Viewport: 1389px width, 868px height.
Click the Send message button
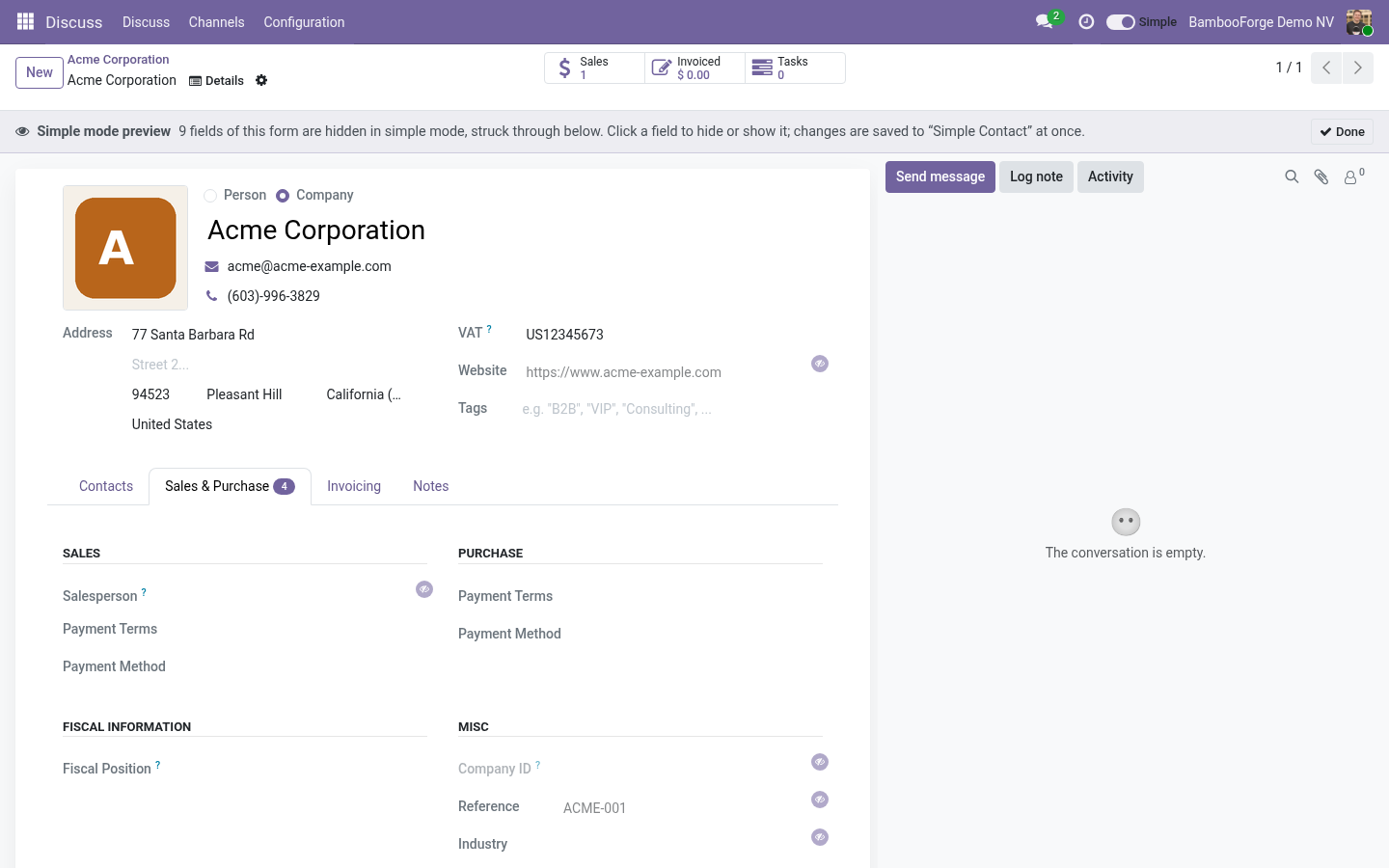pos(940,176)
